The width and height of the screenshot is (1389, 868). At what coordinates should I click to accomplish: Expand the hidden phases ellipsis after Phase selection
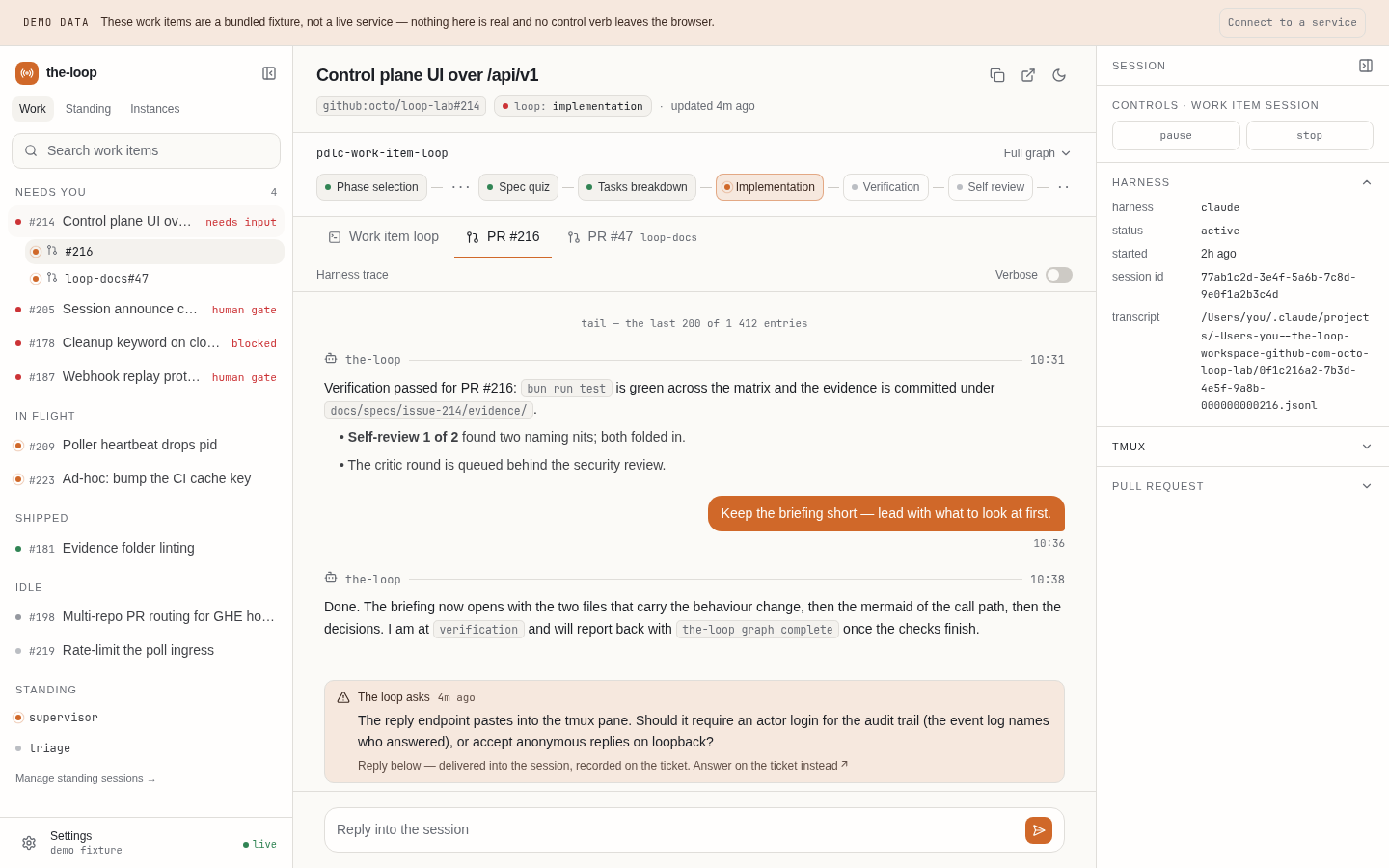point(461,187)
